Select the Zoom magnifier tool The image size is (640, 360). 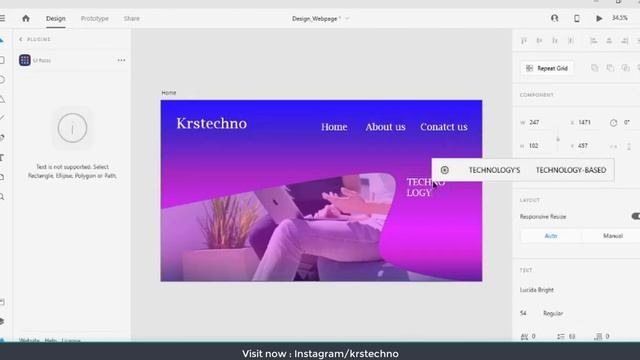click(2, 197)
